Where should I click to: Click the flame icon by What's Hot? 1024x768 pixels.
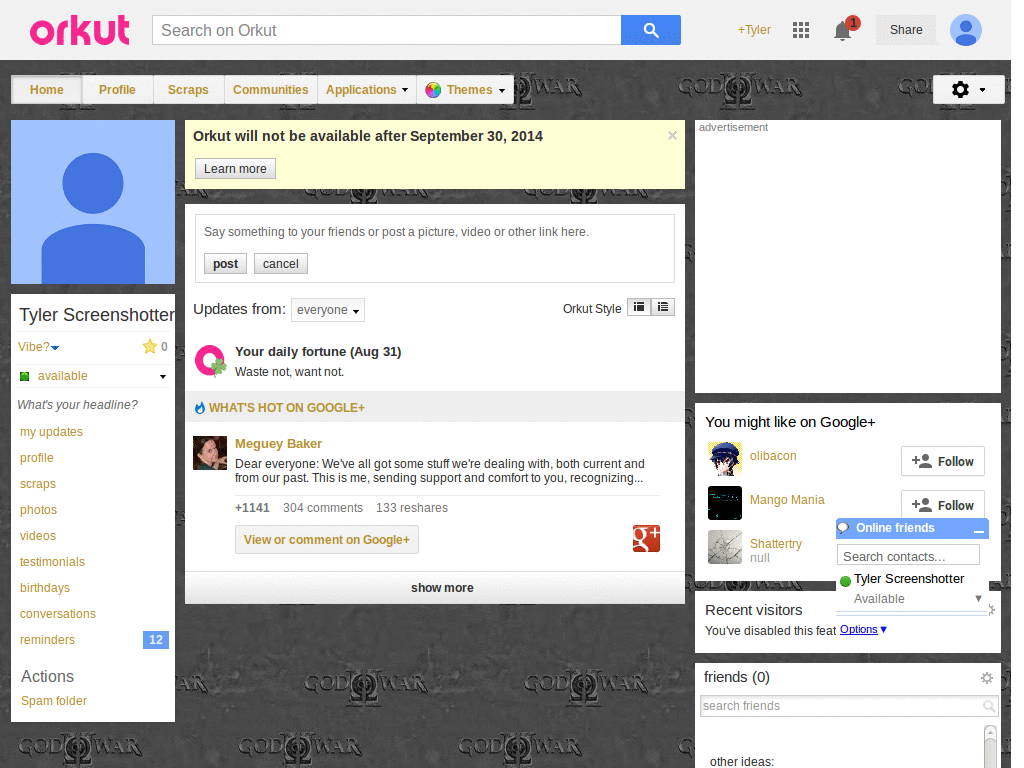coord(200,408)
